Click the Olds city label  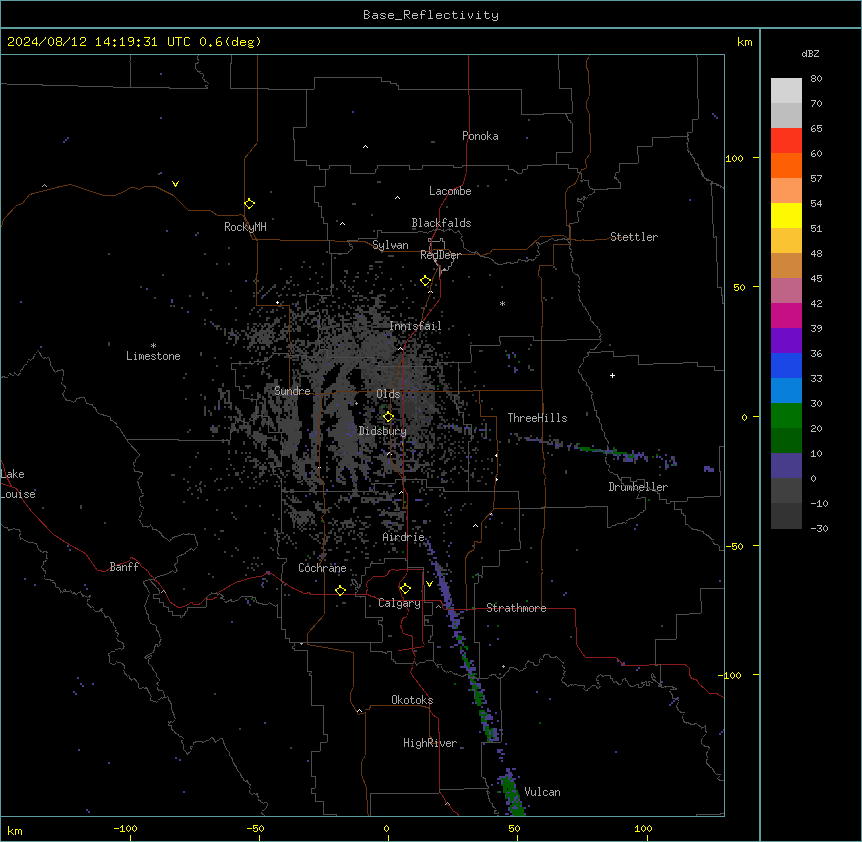[388, 394]
